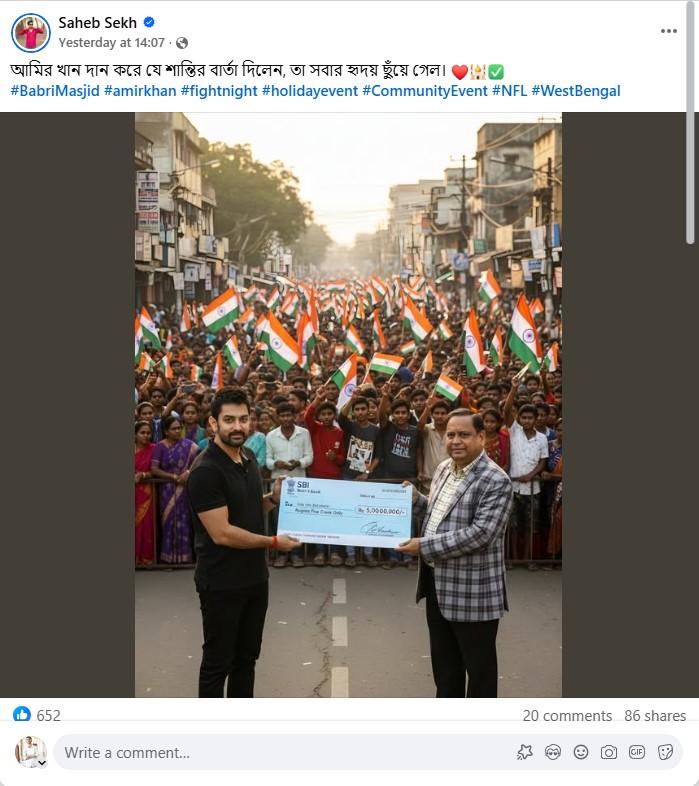
Task: Open the GIF picker icon
Action: 637,752
